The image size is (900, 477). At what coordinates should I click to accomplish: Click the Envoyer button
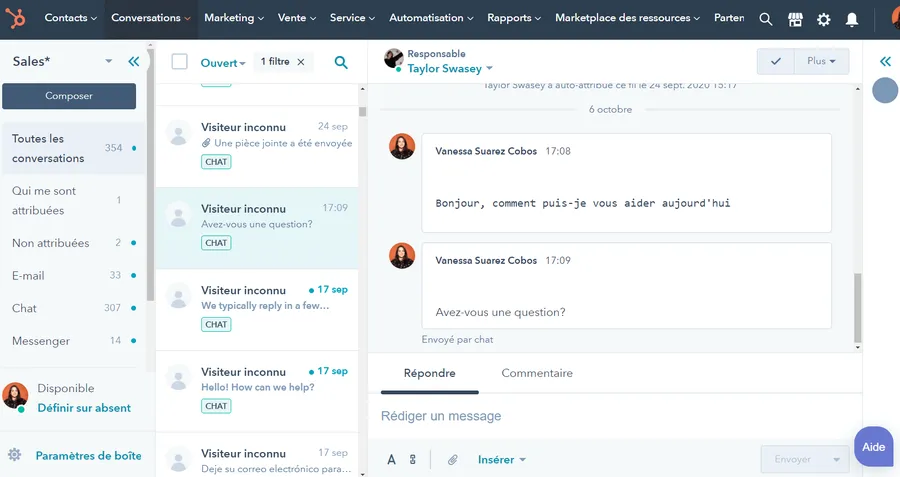tap(793, 459)
